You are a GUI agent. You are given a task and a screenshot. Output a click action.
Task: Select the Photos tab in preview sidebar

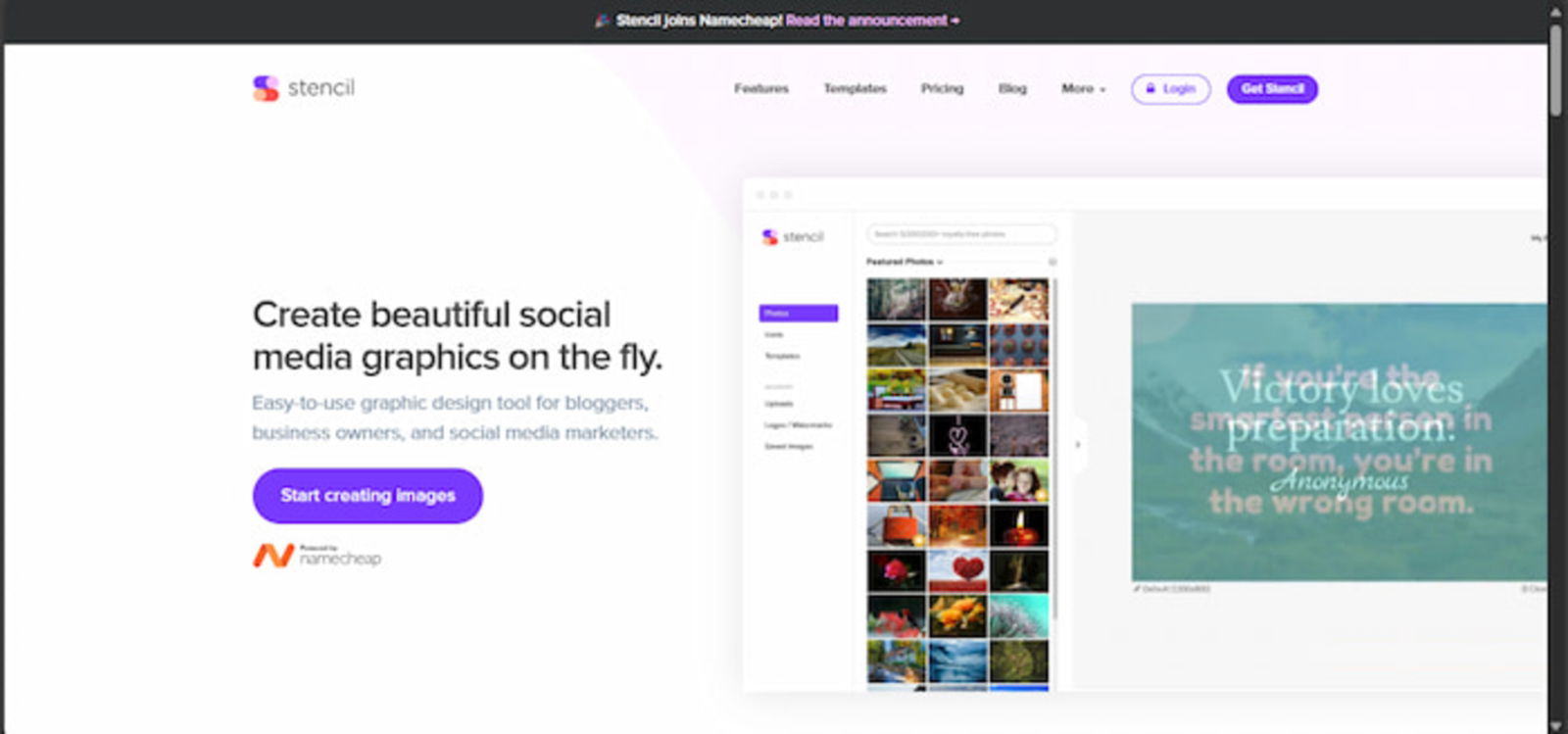pos(798,314)
